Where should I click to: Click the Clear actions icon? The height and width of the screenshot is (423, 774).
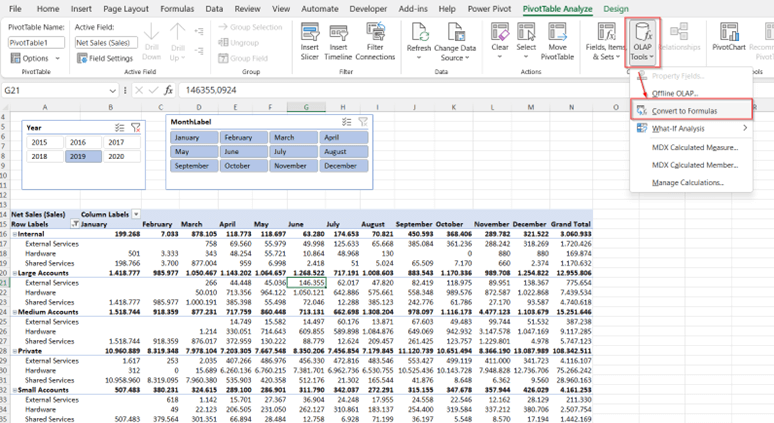[500, 32]
